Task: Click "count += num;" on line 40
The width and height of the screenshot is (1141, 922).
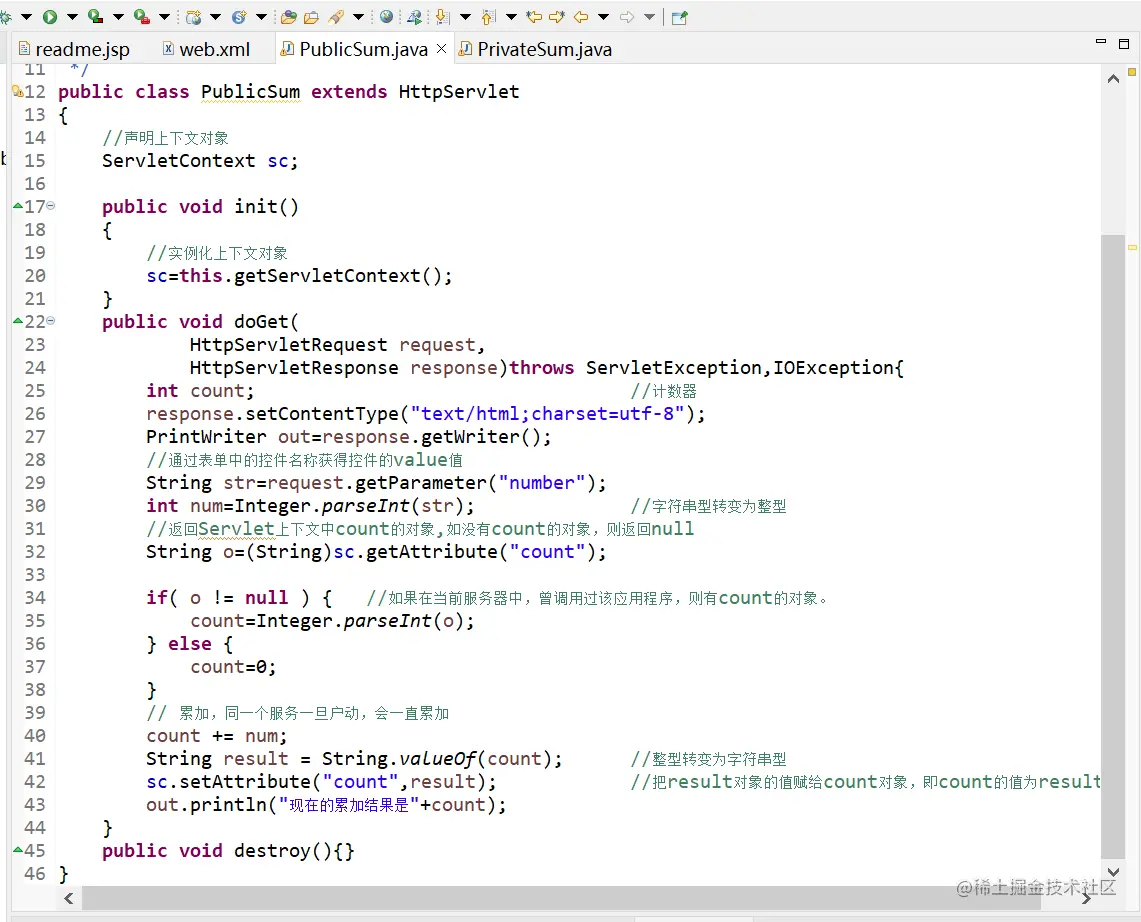Action: (x=217, y=736)
